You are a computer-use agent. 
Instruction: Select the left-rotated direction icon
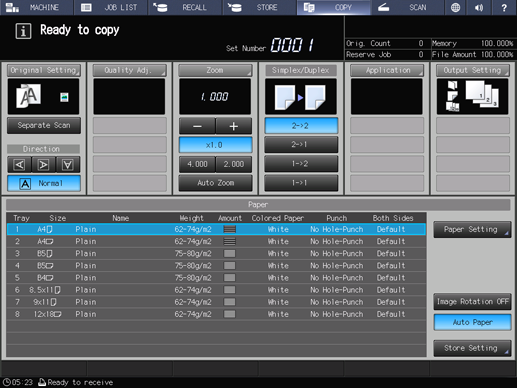pos(19,165)
